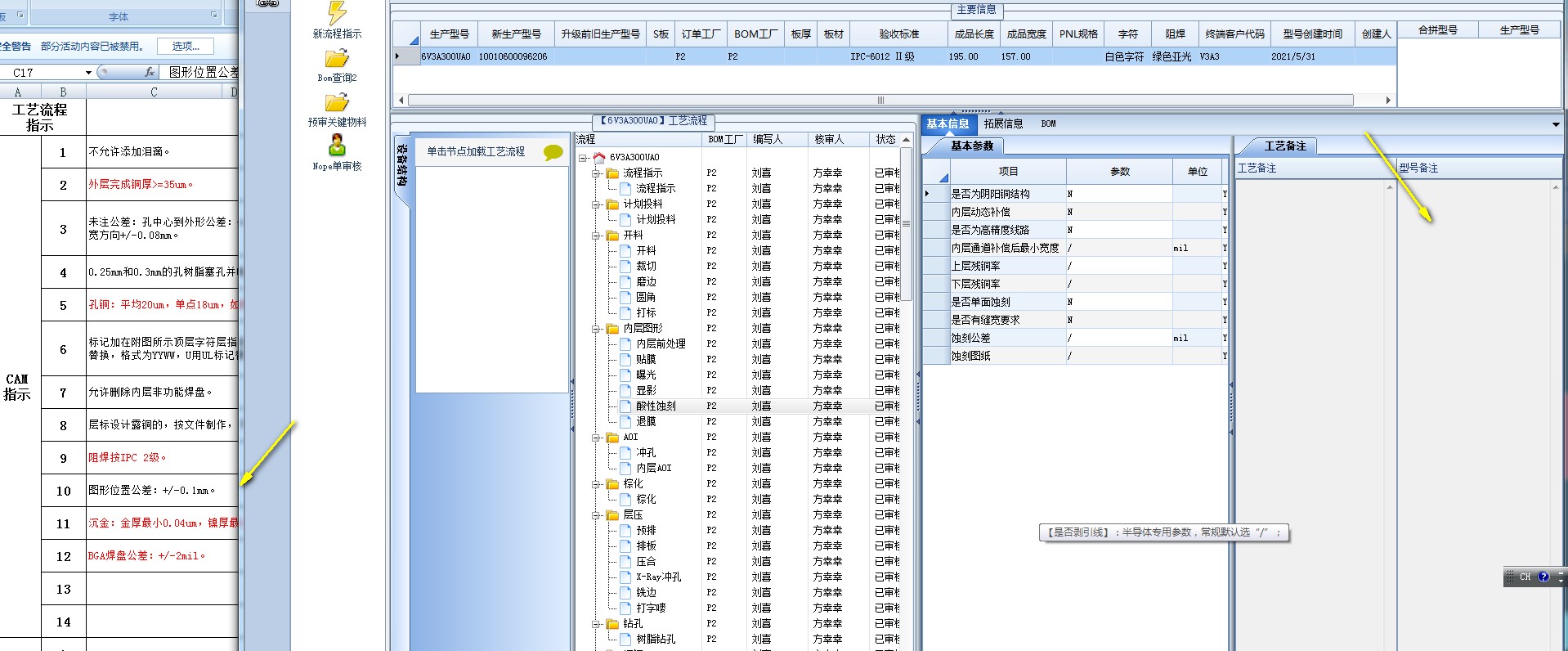Open the Bom查询2 folder shortcut
Screen dimensions: 1568x651
(x=337, y=59)
